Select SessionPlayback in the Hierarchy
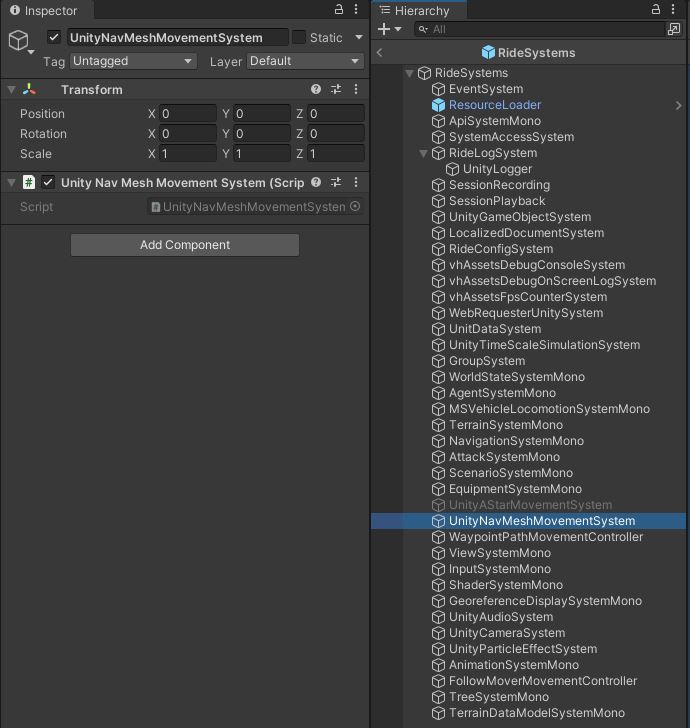Screen dimensions: 690x728 tap(497, 202)
